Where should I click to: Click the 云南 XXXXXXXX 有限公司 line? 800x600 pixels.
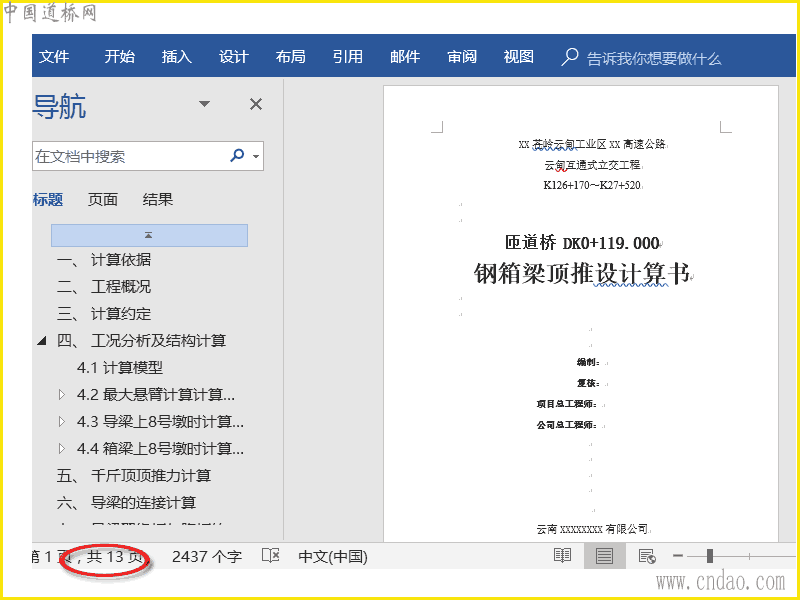[592, 529]
